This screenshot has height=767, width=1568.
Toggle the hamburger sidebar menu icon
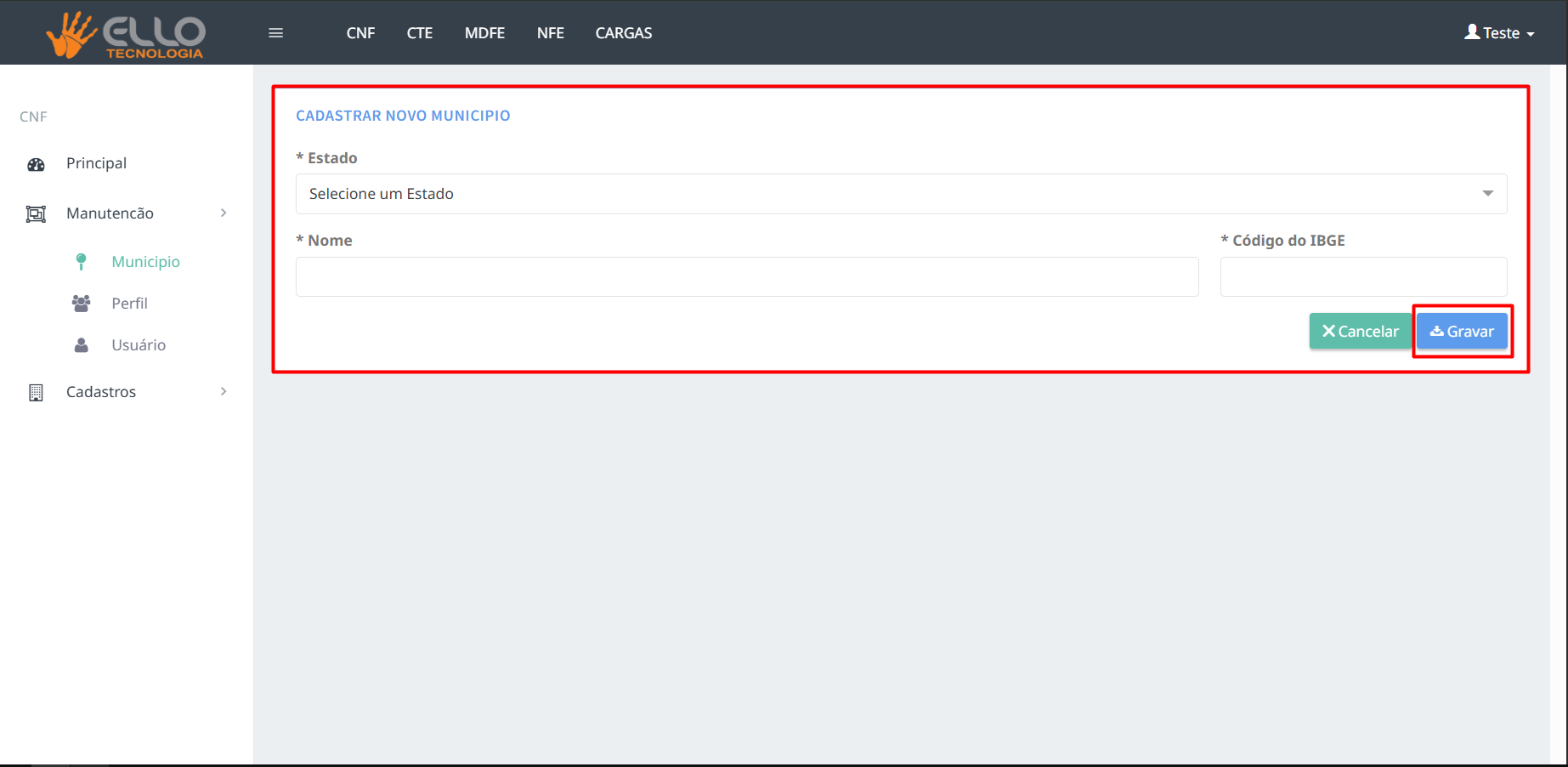275,33
